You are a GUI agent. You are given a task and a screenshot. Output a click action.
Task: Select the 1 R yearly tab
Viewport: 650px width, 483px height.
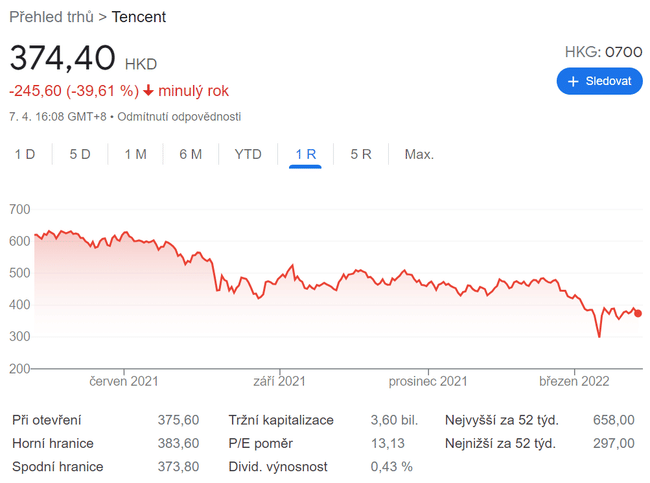pos(305,154)
